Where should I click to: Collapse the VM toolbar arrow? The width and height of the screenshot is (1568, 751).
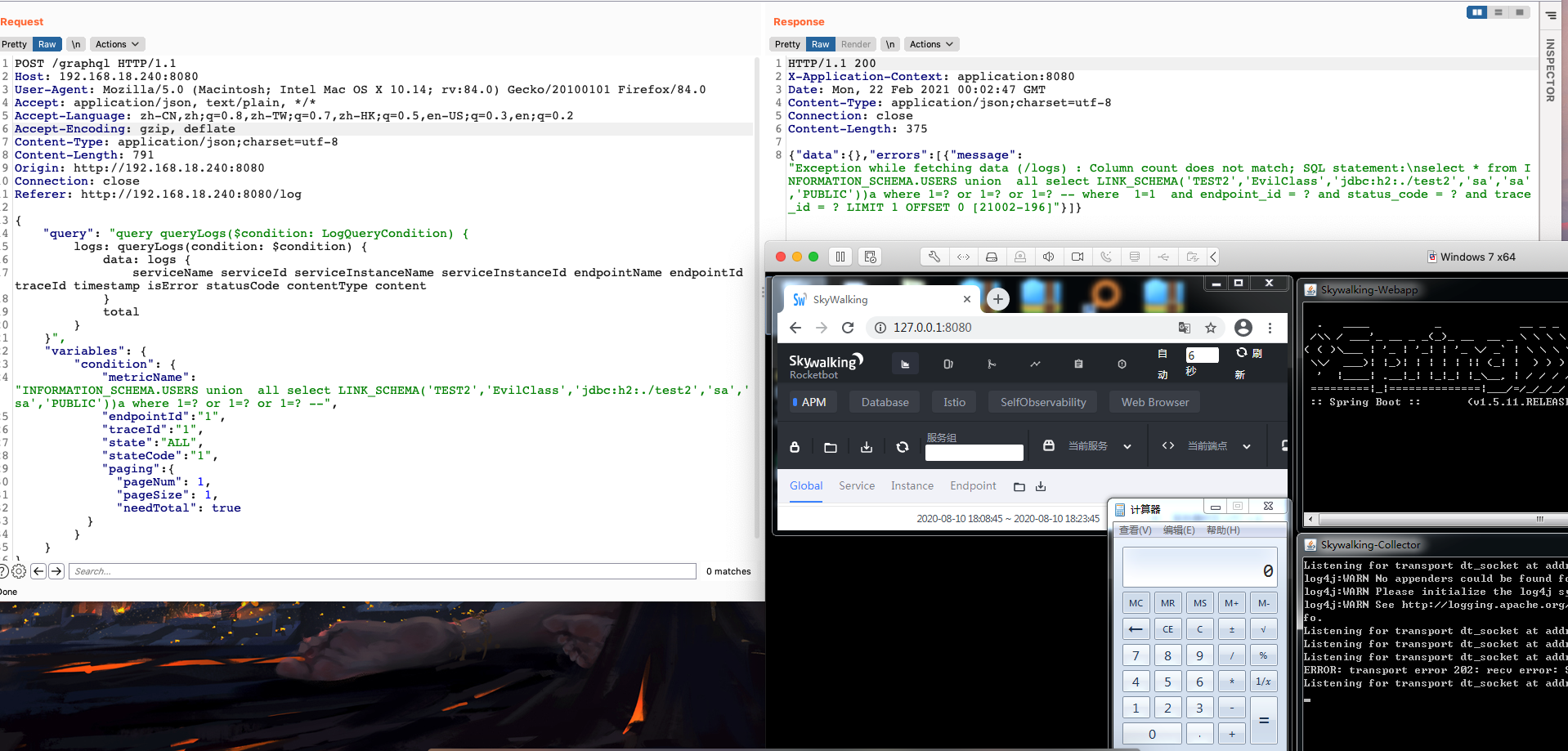[1213, 257]
